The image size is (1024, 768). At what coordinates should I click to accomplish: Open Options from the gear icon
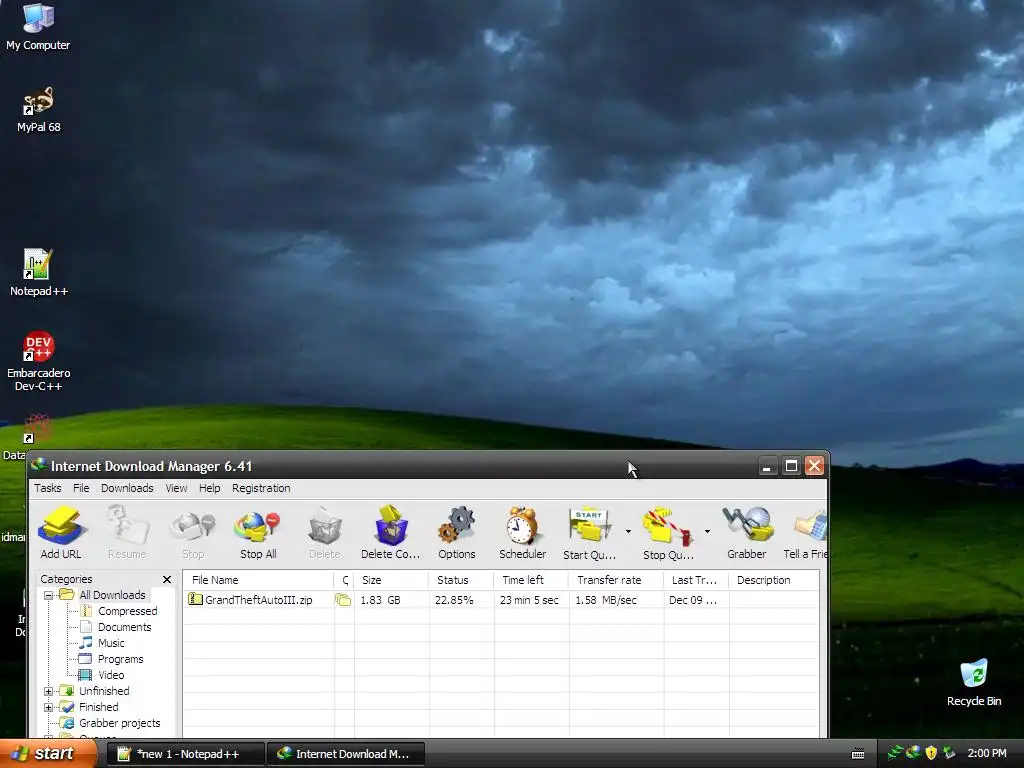pos(456,526)
